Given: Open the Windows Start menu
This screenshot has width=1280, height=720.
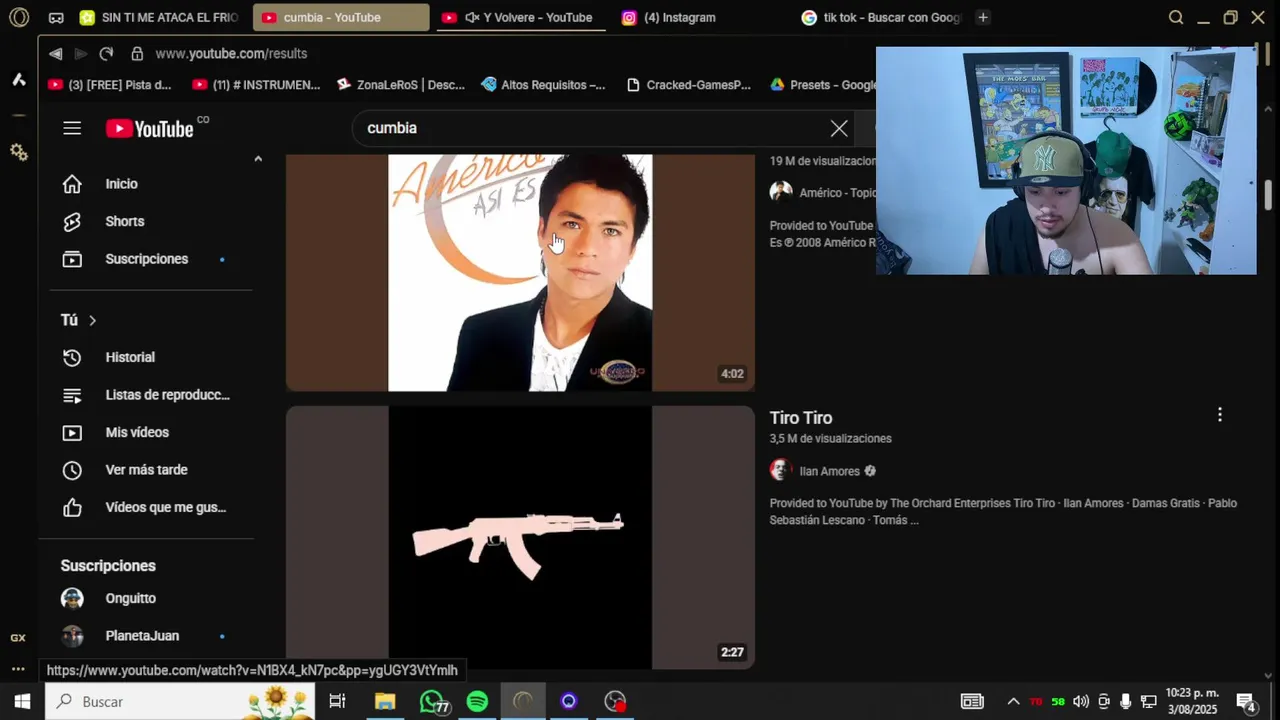Looking at the screenshot, I should click(22, 701).
